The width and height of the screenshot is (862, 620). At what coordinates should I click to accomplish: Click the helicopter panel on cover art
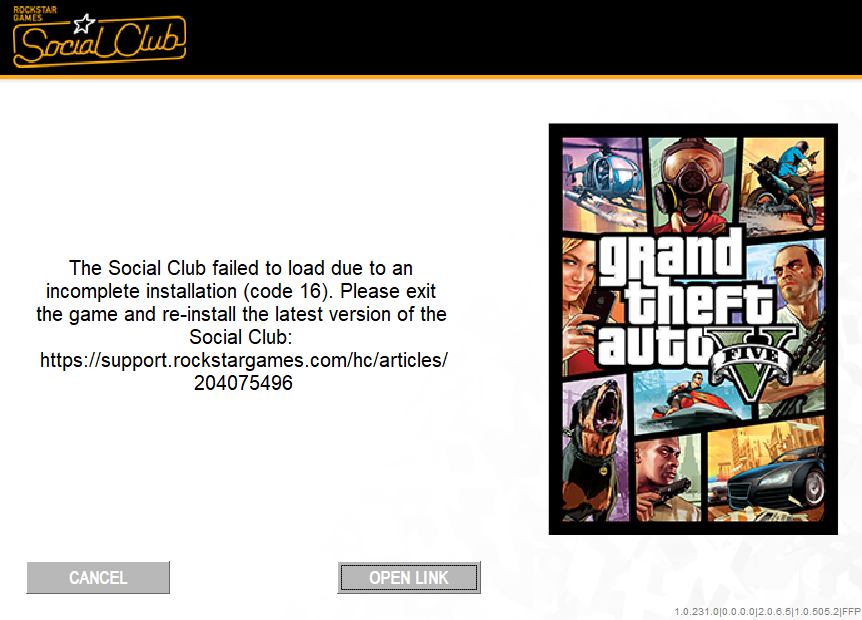click(x=603, y=184)
